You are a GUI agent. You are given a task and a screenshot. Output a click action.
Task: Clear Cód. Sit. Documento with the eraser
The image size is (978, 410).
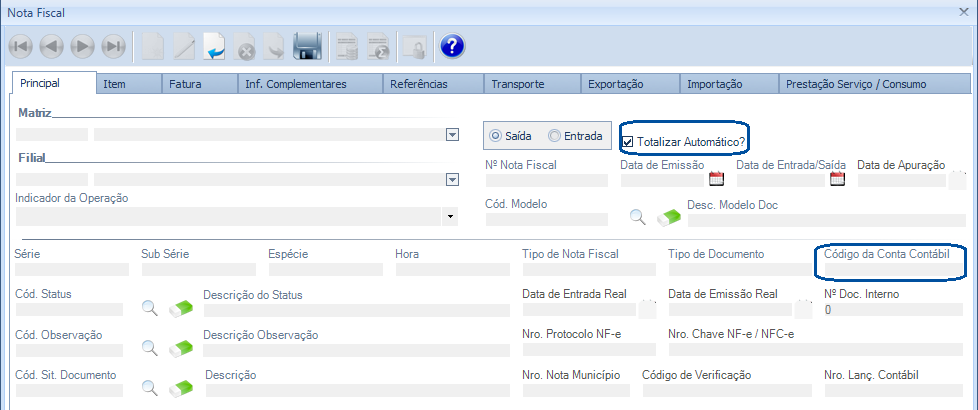coord(181,388)
